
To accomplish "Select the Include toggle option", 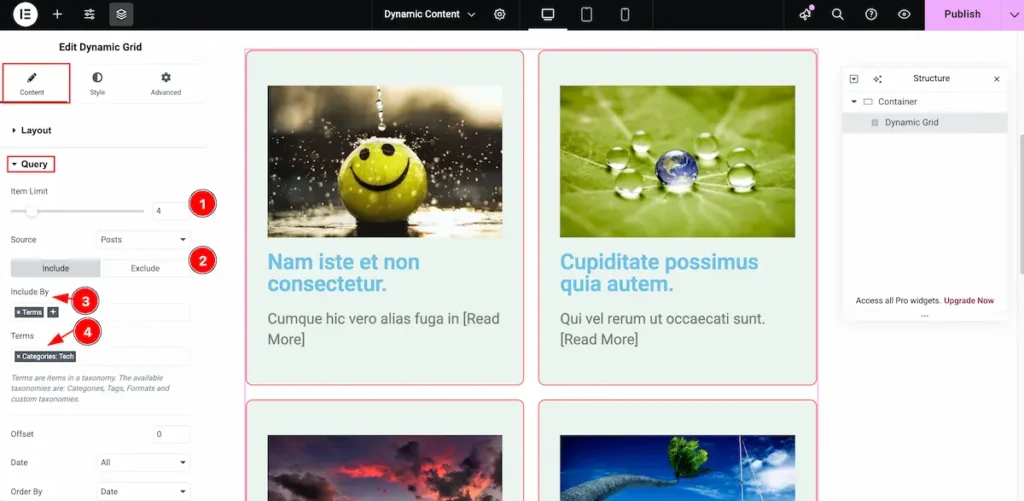I will click(56, 268).
